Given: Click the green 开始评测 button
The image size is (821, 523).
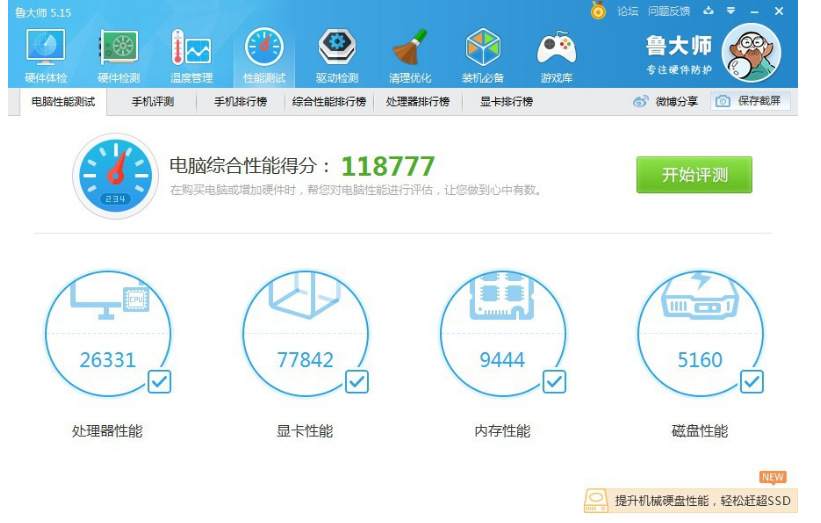Looking at the screenshot, I should [x=694, y=175].
